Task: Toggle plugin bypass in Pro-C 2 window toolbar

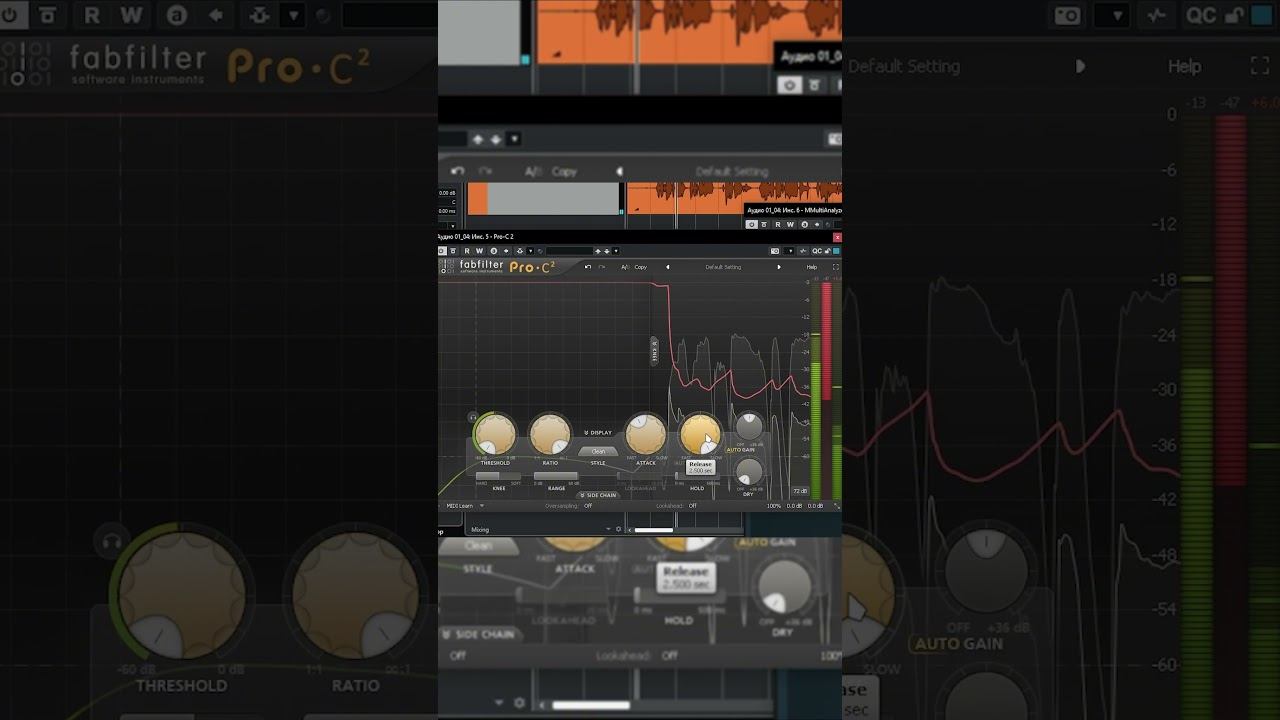Action: click(x=442, y=251)
